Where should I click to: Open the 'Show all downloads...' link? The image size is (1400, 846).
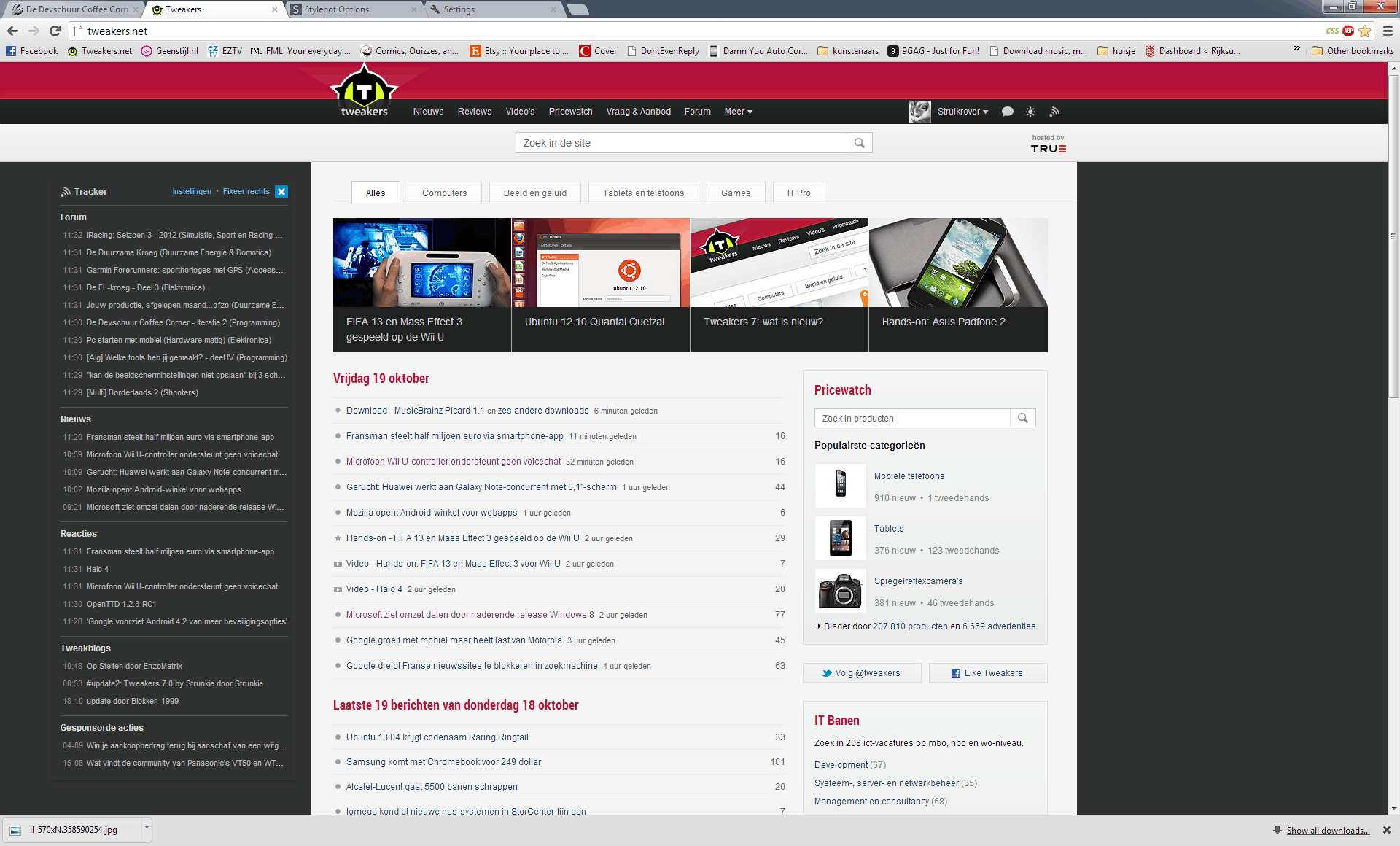click(1328, 831)
